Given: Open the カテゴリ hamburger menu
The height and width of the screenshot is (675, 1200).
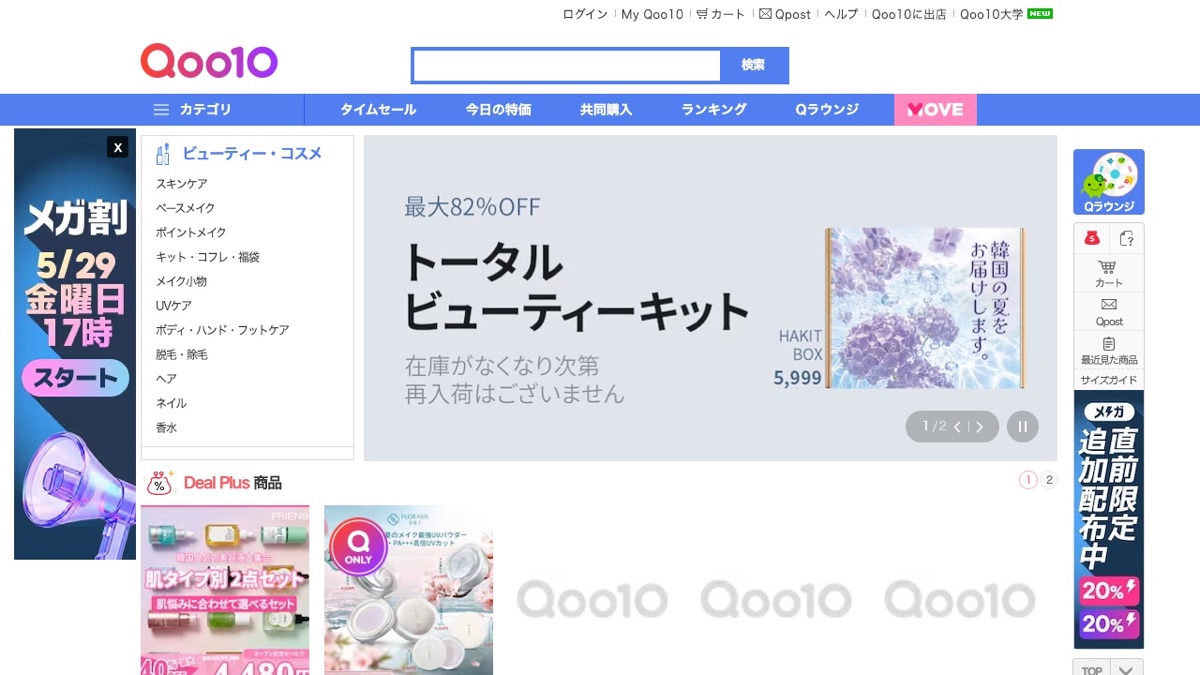Looking at the screenshot, I should coord(192,110).
